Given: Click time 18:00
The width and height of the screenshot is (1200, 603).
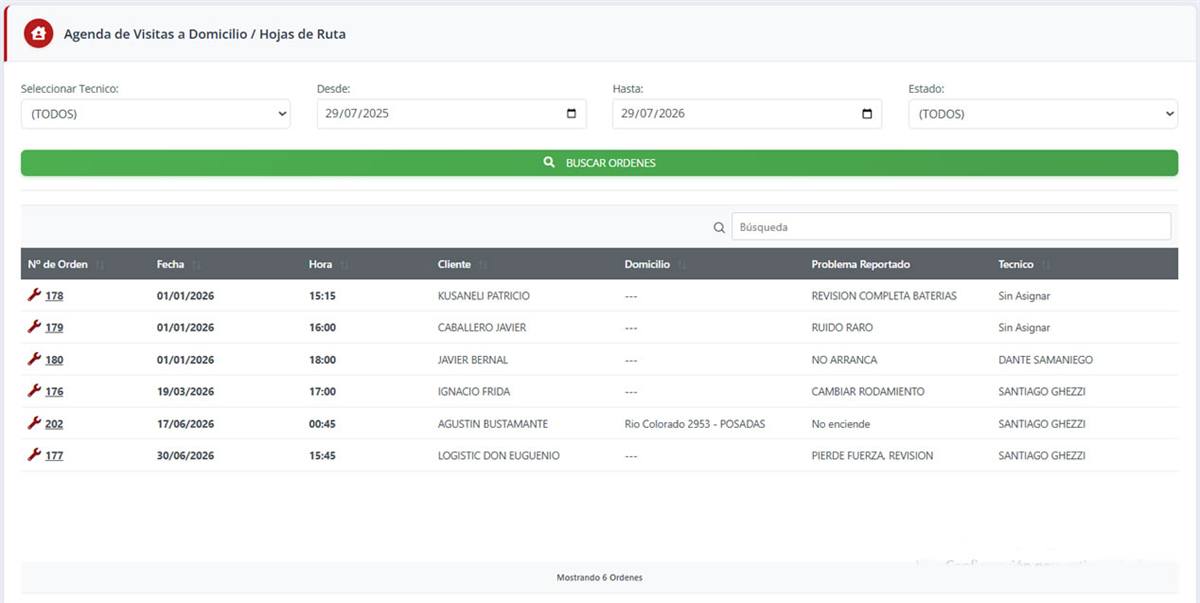Looking at the screenshot, I should (x=322, y=360).
